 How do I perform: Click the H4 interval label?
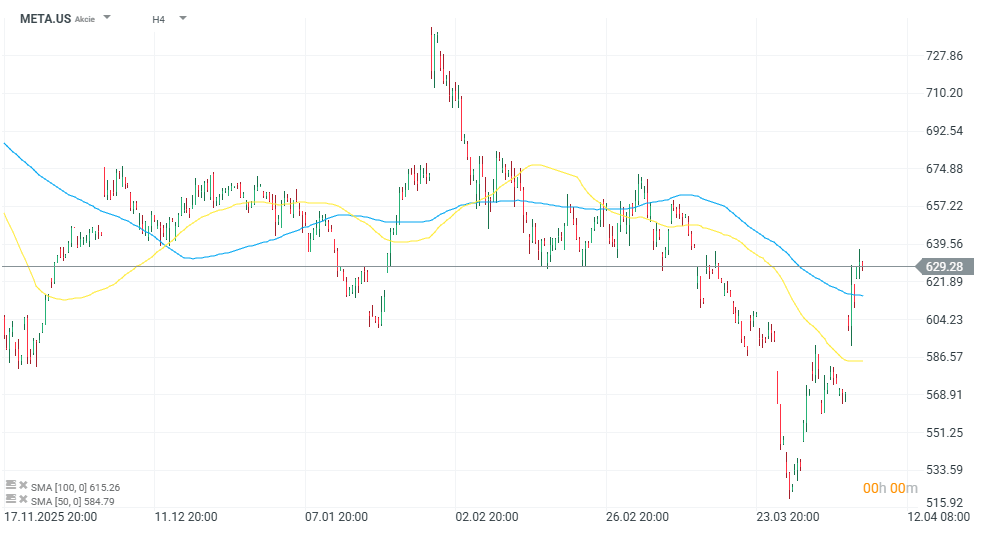coord(159,19)
